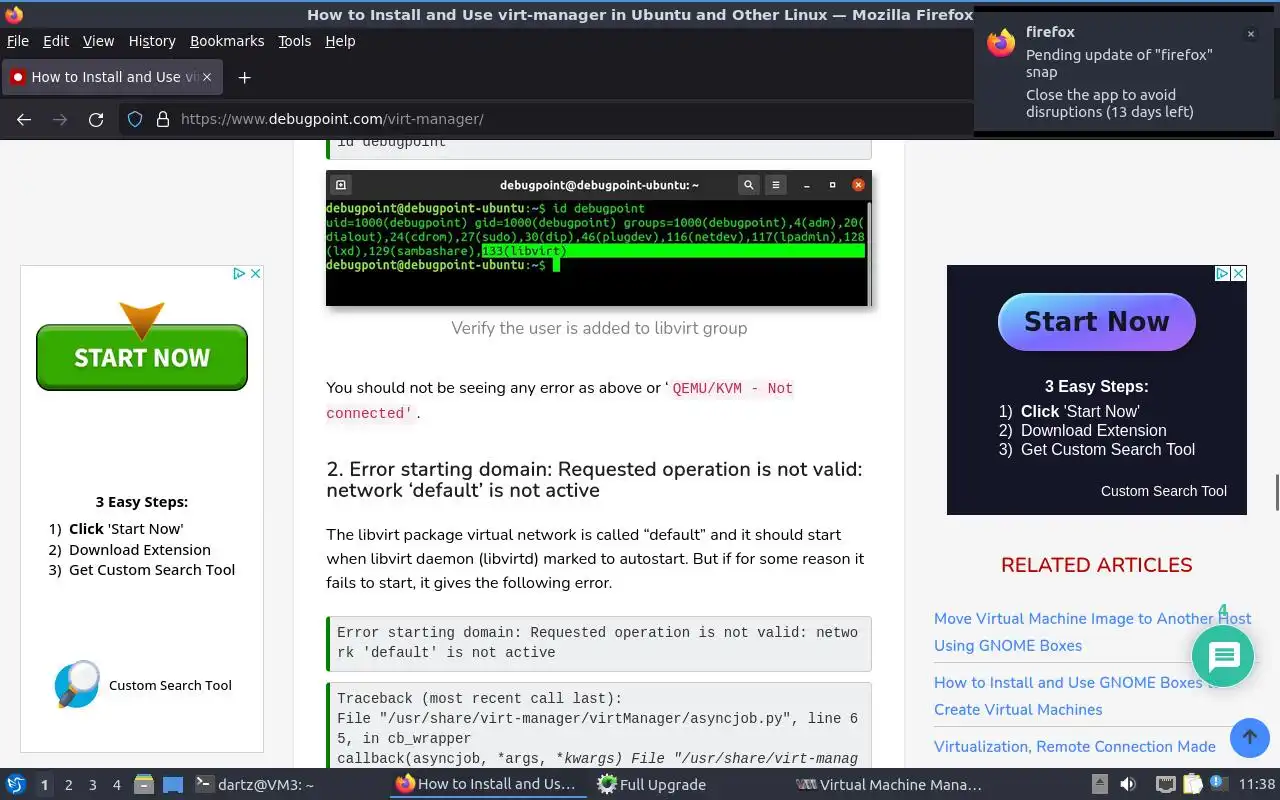Viewport: 1280px width, 800px height.
Task: Dismiss the firefox snap update notification
Action: click(x=1250, y=34)
